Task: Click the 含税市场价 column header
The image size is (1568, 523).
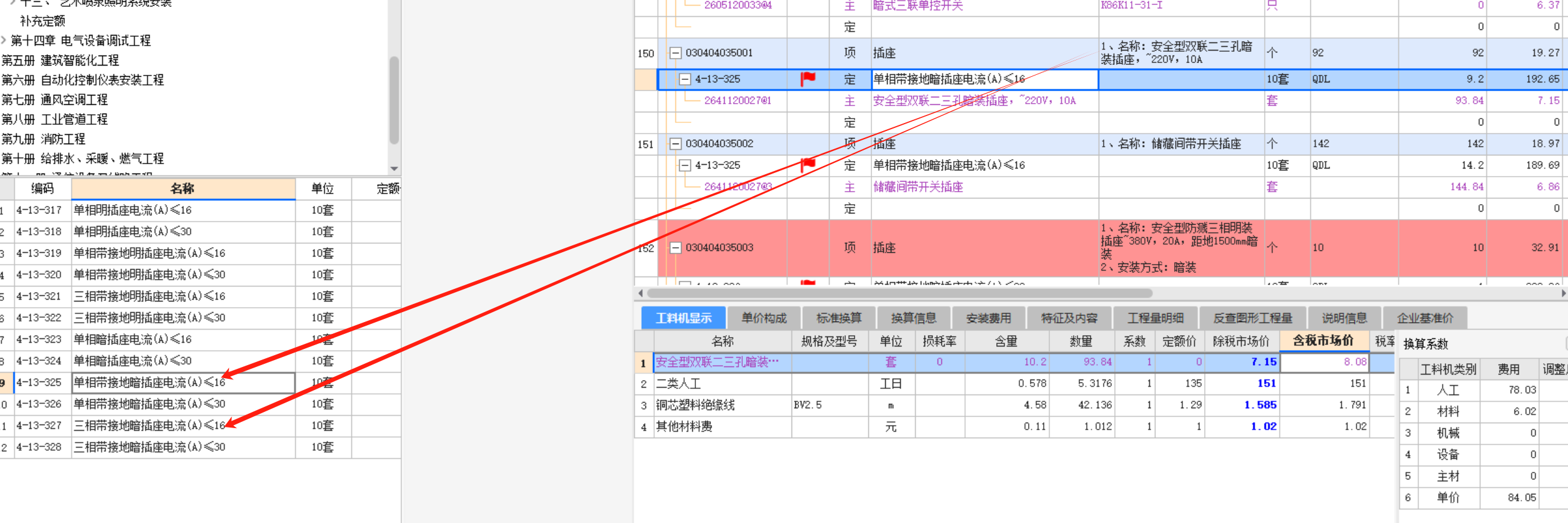Action: coord(1323,341)
